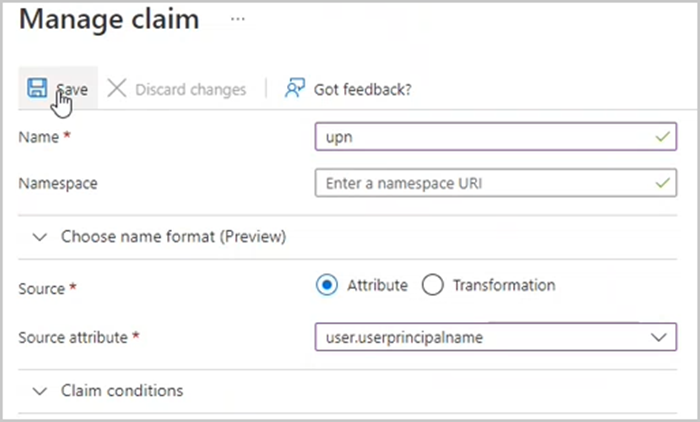This screenshot has height=422, width=700.
Task: Click Discard changes text
Action: click(x=190, y=89)
